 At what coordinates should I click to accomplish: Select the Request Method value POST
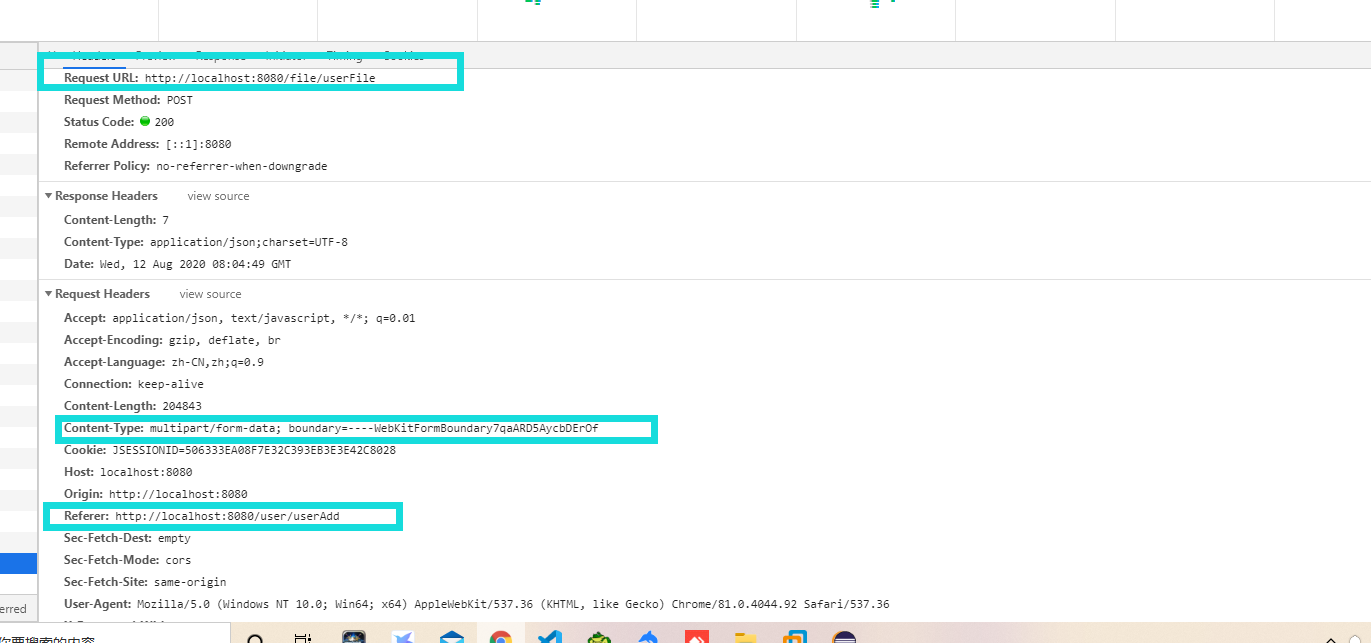click(180, 100)
